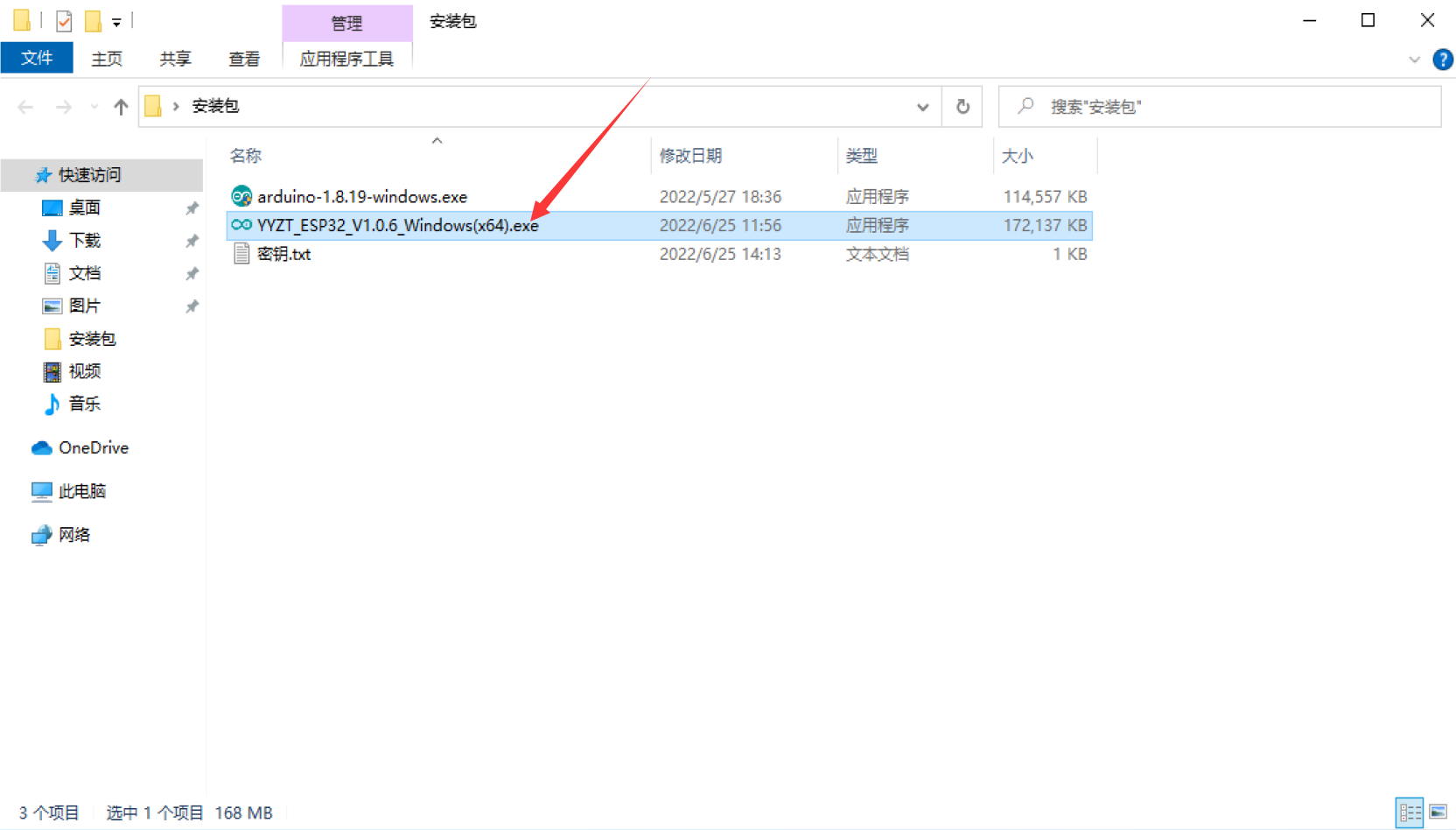The width and height of the screenshot is (1456, 830).
Task: Click the breadcrumb chevron before 安装包
Action: pyautogui.click(x=176, y=107)
